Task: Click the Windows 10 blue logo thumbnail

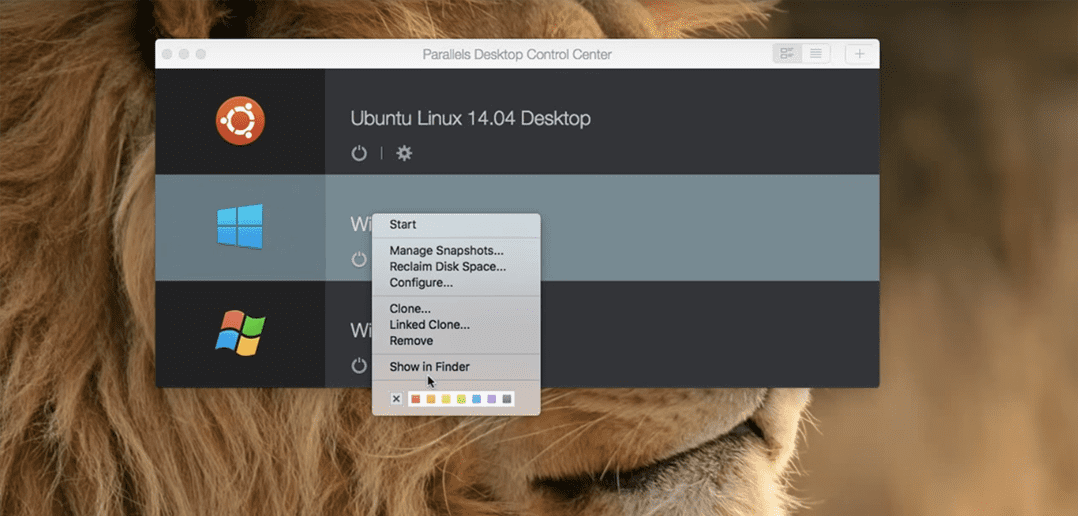Action: coord(240,226)
